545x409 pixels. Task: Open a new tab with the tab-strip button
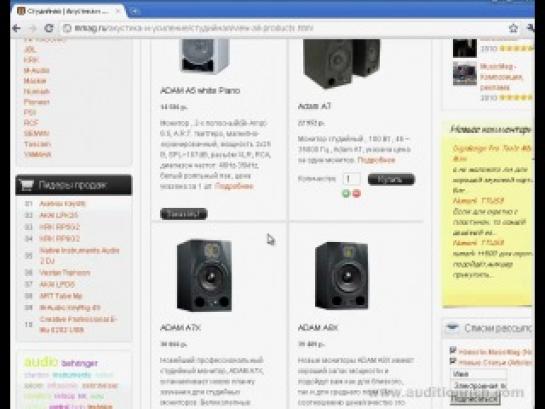(134, 11)
